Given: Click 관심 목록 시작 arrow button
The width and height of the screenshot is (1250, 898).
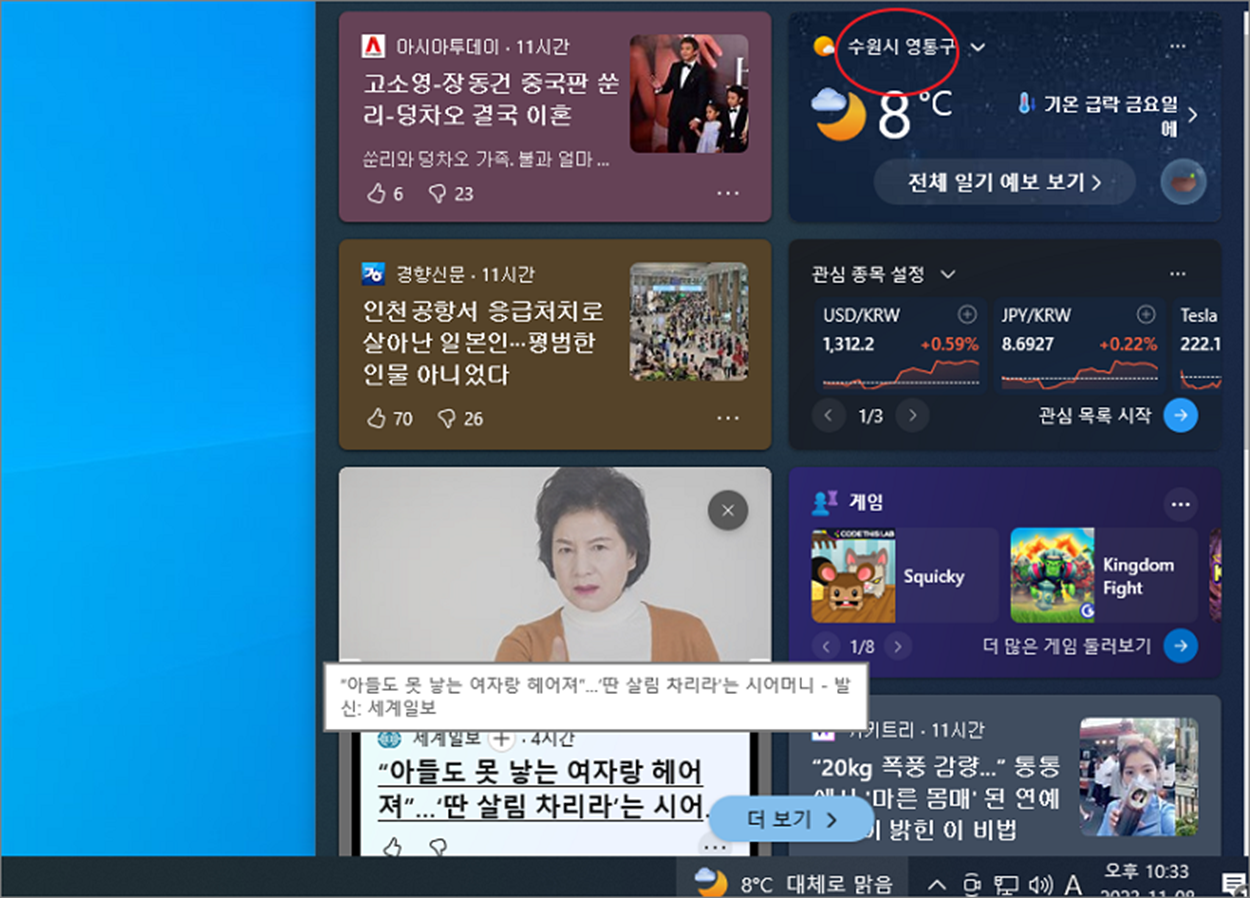Looking at the screenshot, I should tap(1181, 415).
